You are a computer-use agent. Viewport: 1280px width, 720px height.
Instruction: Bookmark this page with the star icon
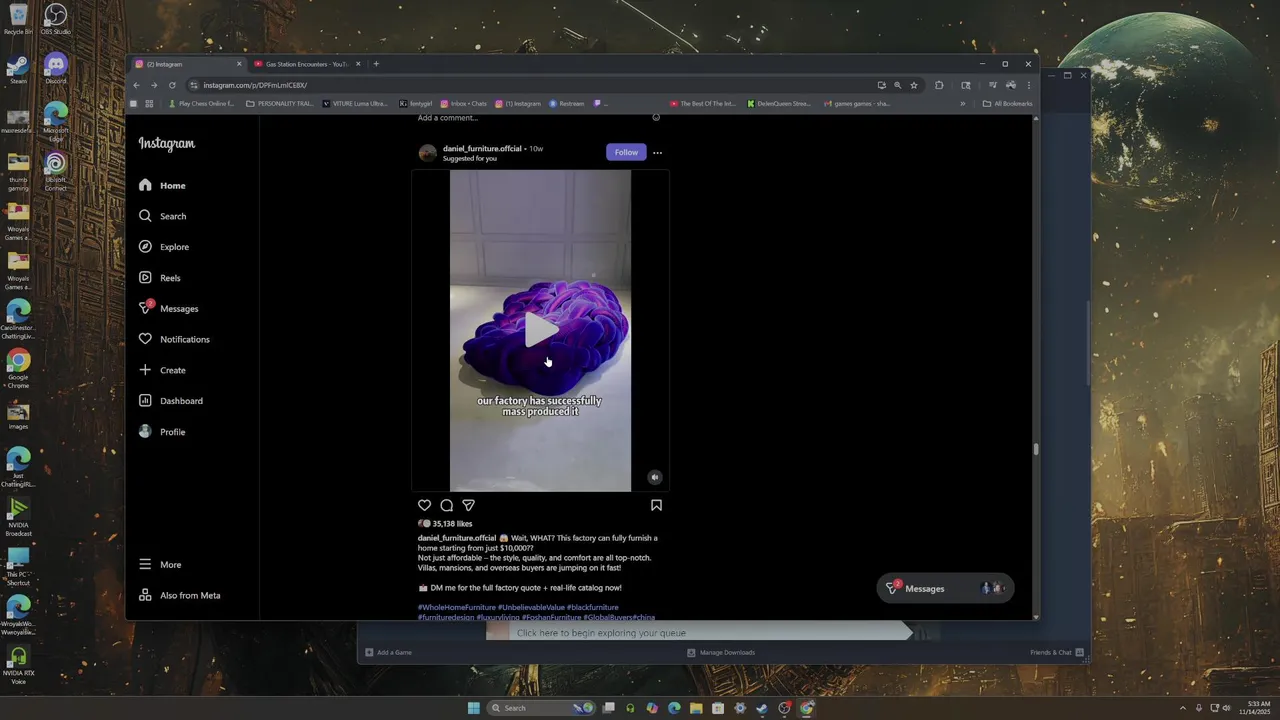pos(913,85)
